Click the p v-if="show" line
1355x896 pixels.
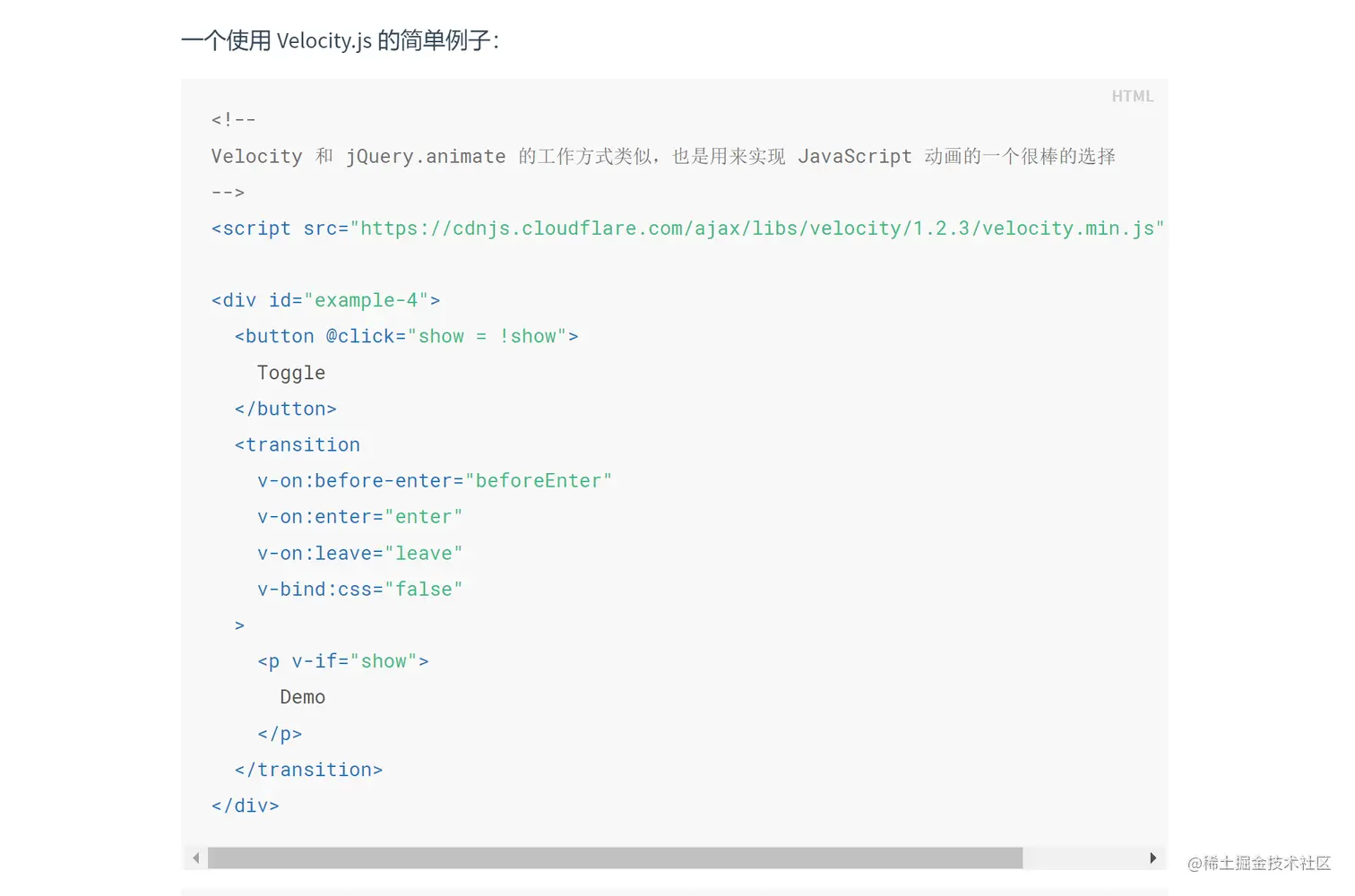click(342, 661)
